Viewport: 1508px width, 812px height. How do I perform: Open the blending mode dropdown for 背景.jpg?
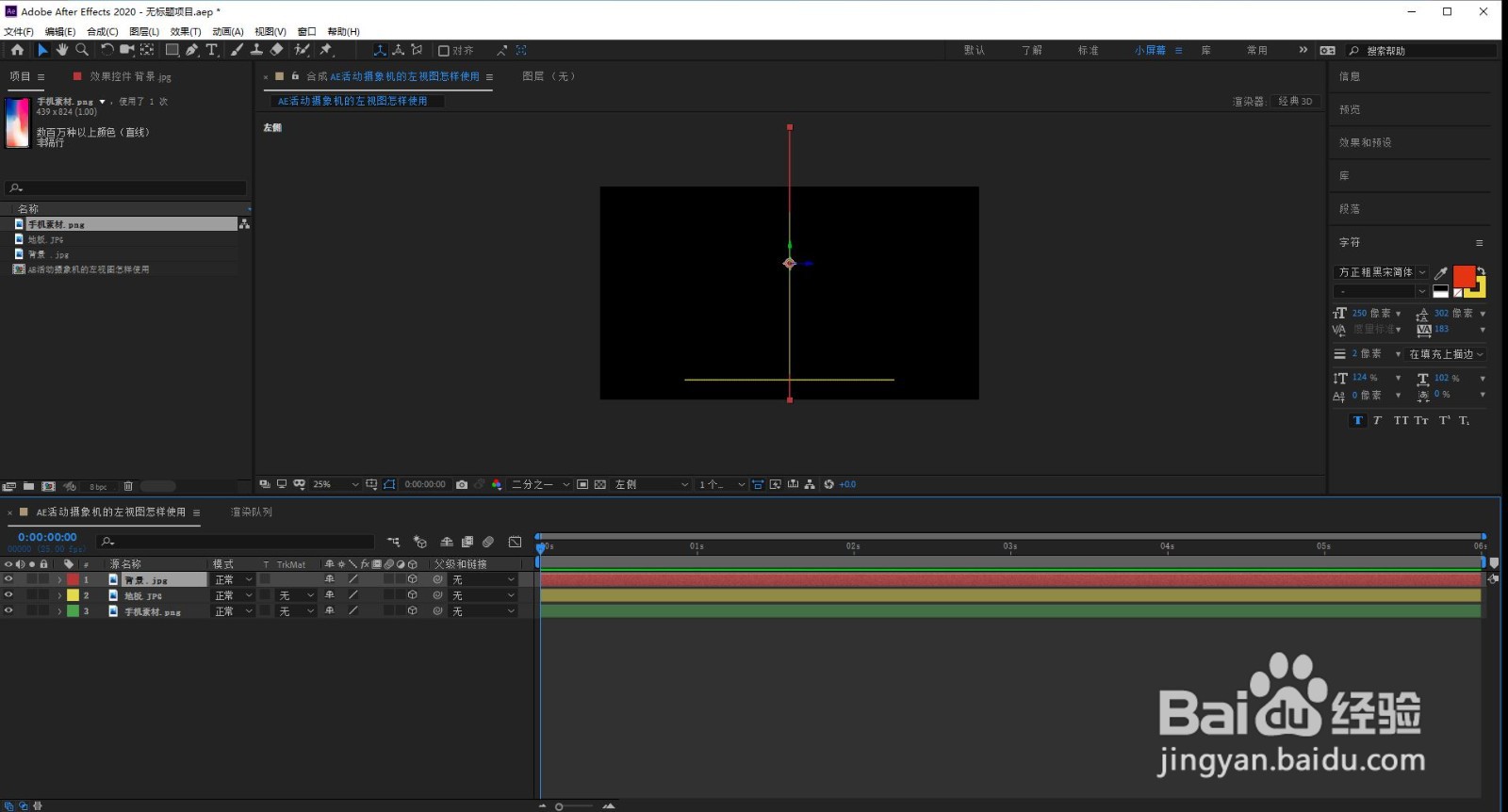pyautogui.click(x=233, y=579)
